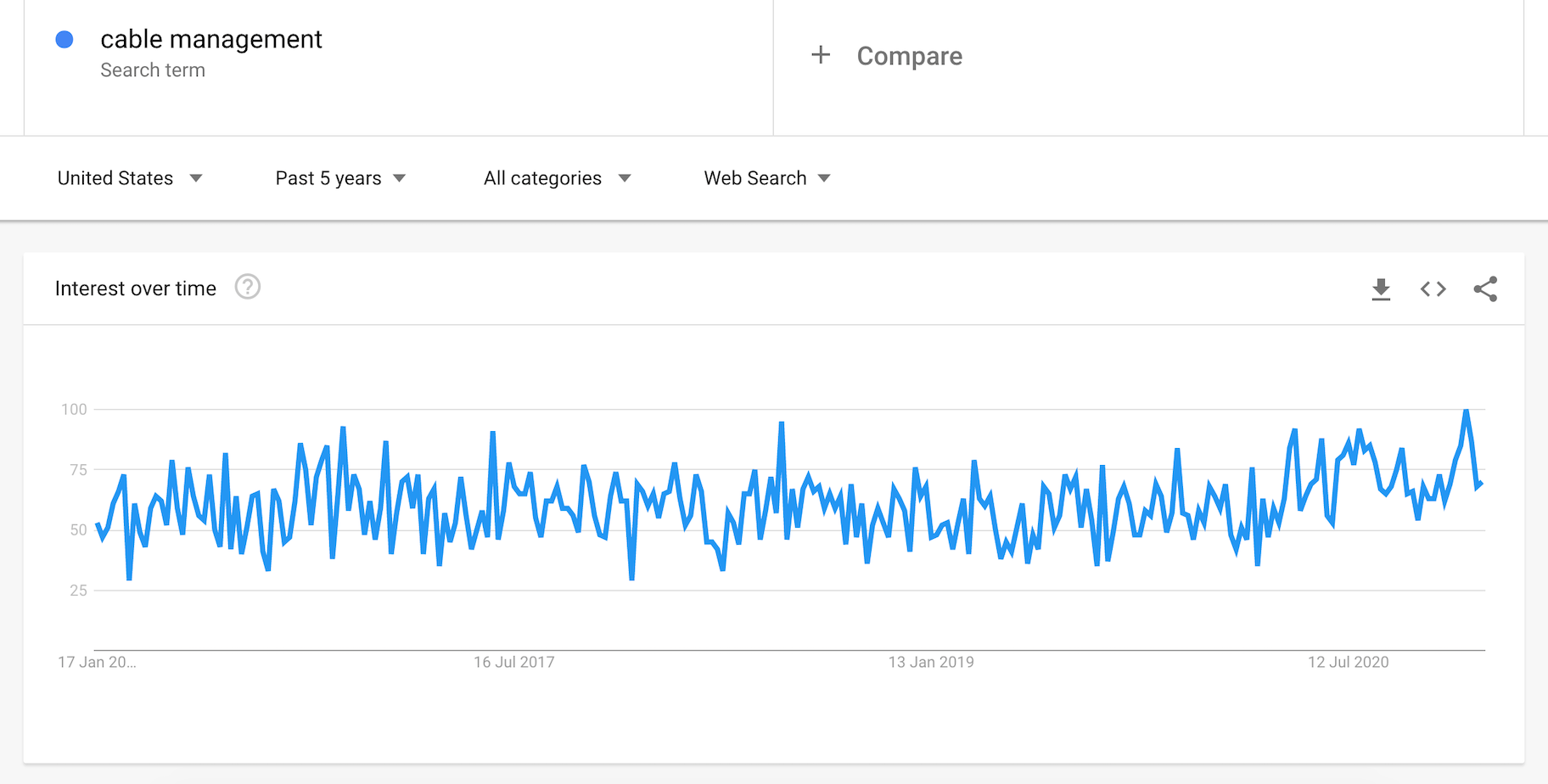Click the blue dot for cable management
Image resolution: width=1548 pixels, height=784 pixels.
[64, 39]
